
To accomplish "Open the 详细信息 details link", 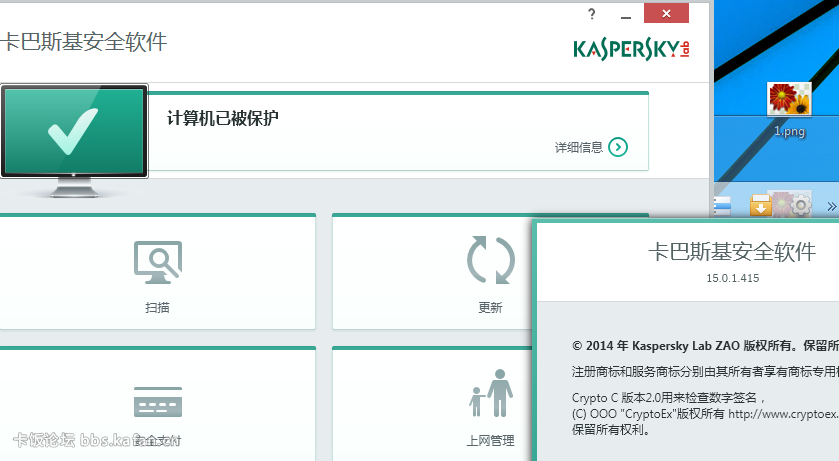I will (578, 148).
